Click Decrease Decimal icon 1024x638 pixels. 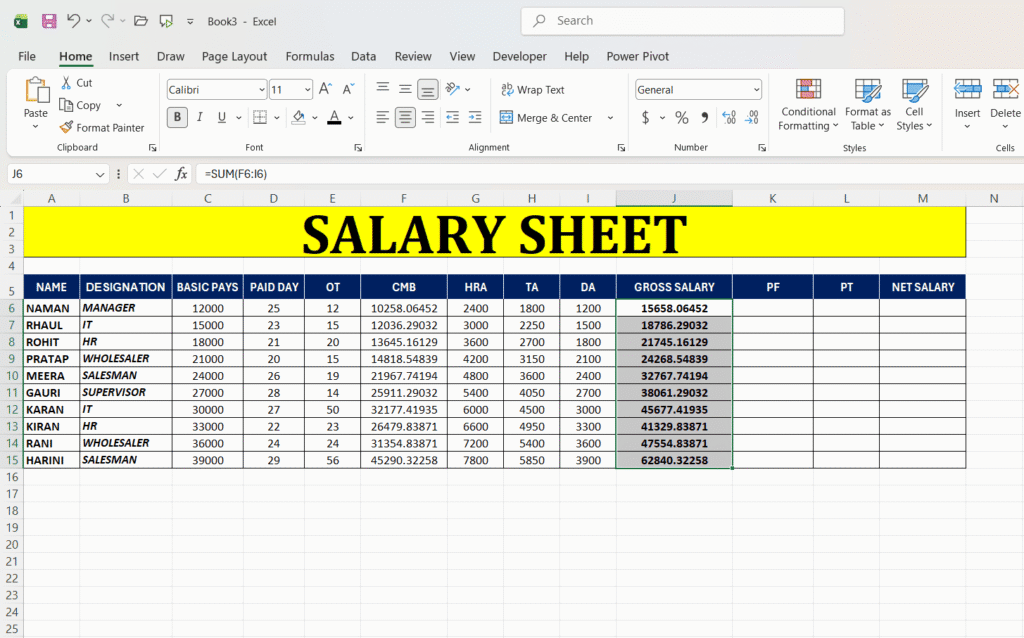tap(752, 118)
